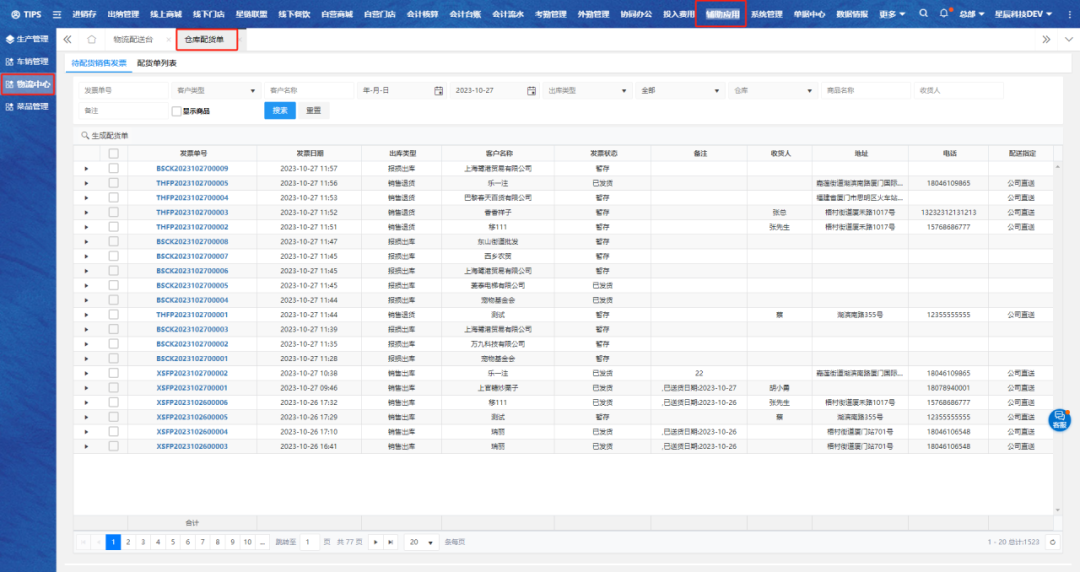Click the blue 搜索 button
1080x572 pixels.
tap(279, 111)
